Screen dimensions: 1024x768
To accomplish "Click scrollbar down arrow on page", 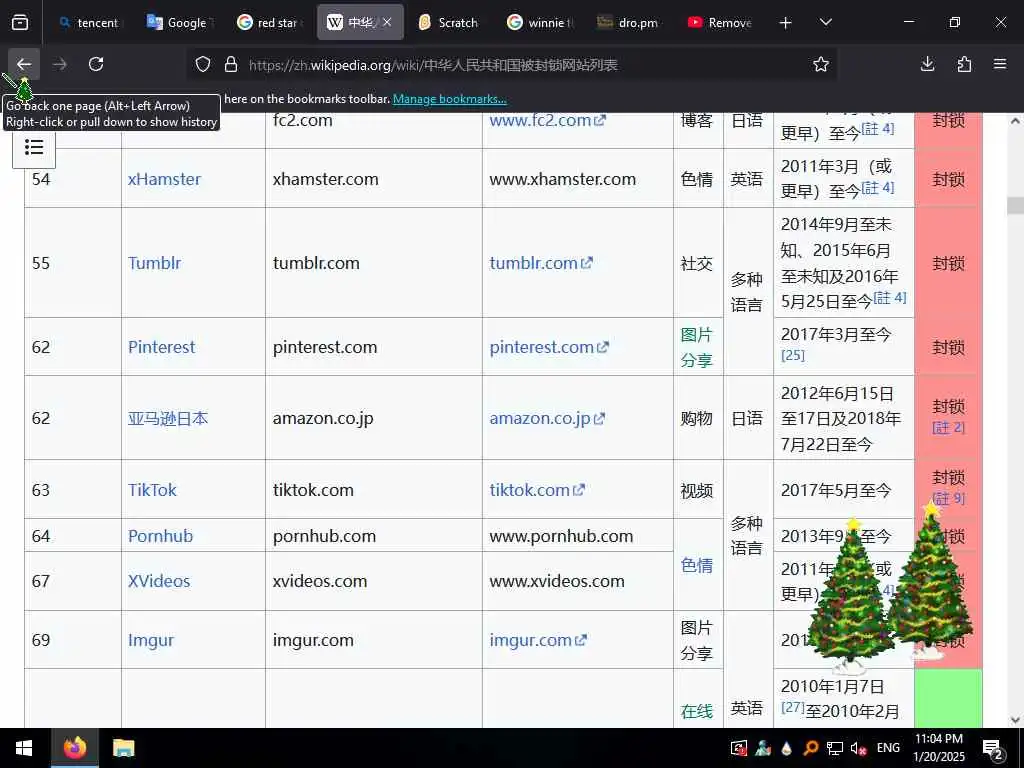I will pos(1016,720).
